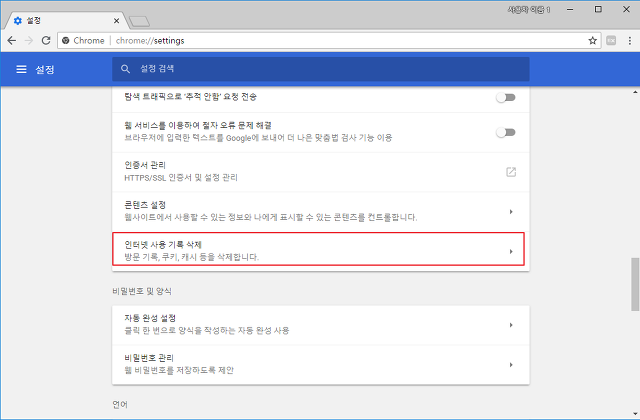The height and width of the screenshot is (420, 640).
Task: Close the 설정 tab
Action: pos(116,20)
